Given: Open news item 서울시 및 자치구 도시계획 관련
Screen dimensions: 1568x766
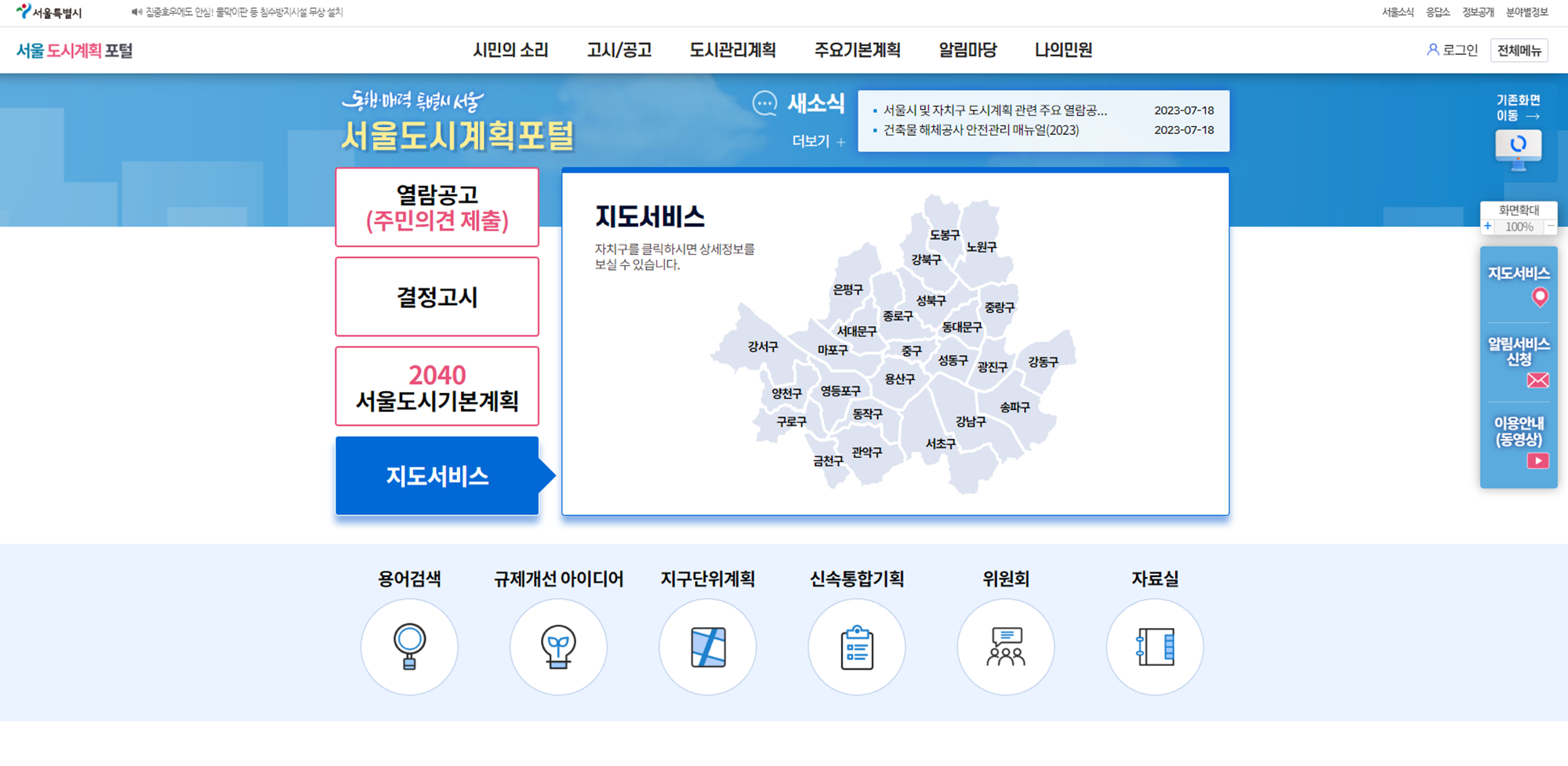Looking at the screenshot, I should point(995,111).
